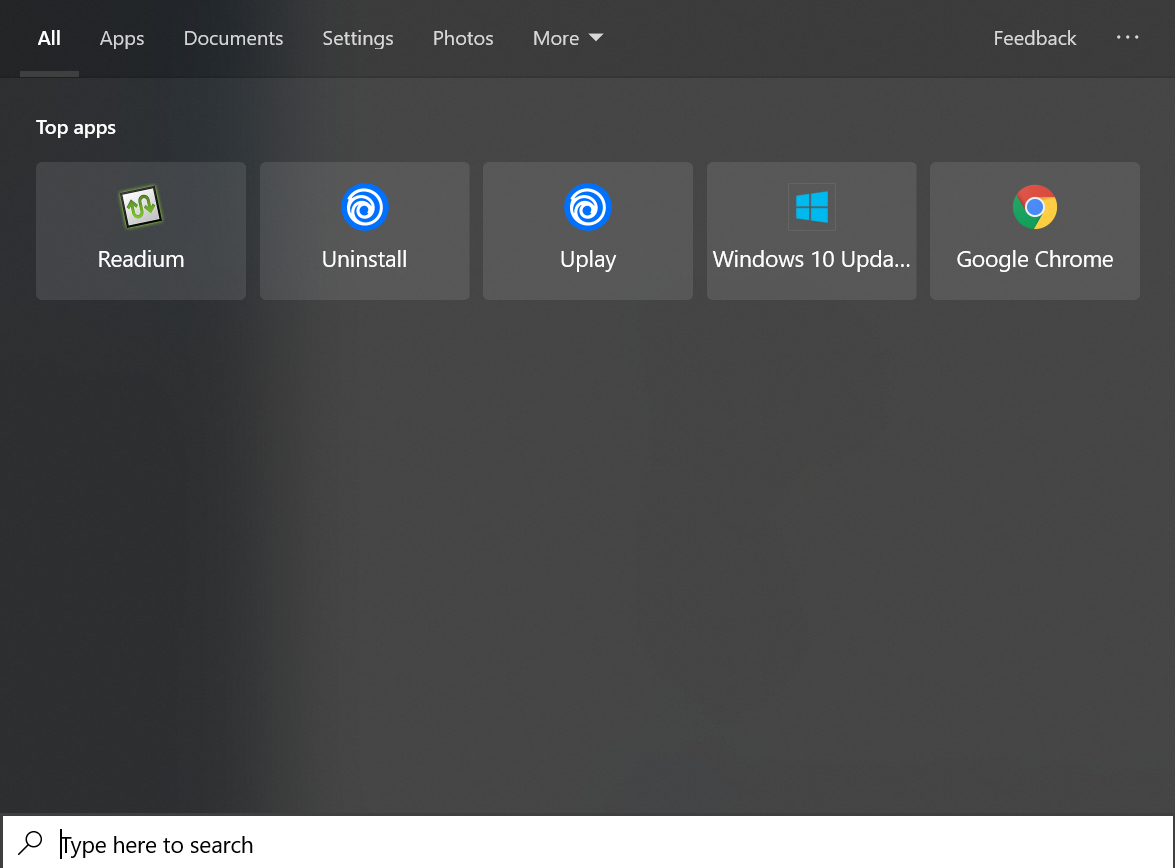Click the search magnifier icon
Screen dimensions: 1175x868
click(31, 843)
